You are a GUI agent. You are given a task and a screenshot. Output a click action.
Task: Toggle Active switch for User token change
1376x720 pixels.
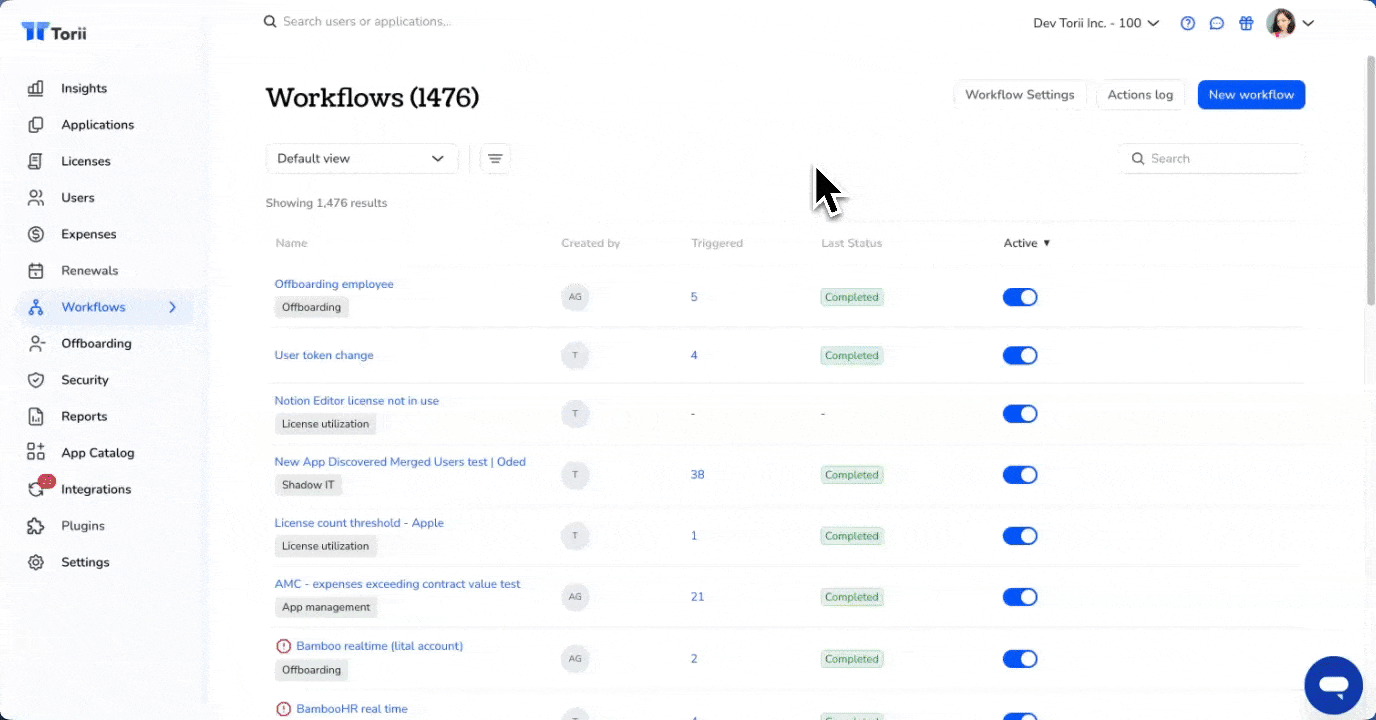(1020, 355)
